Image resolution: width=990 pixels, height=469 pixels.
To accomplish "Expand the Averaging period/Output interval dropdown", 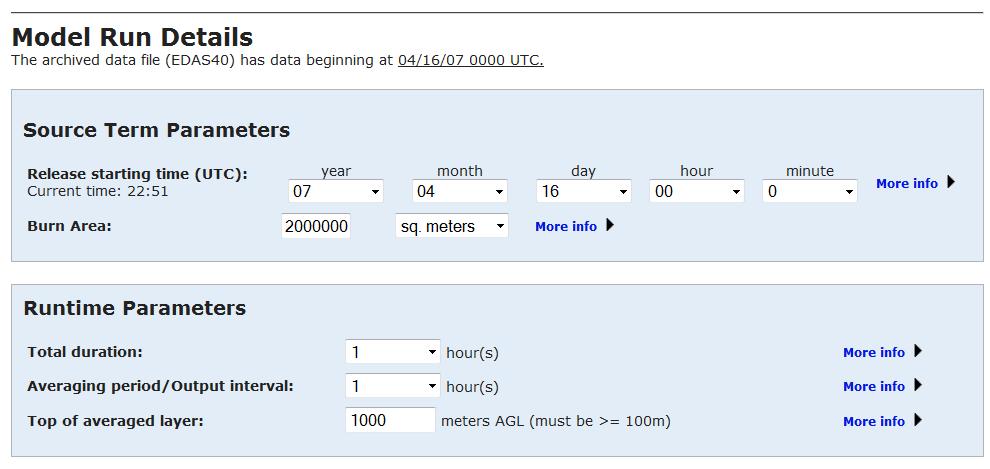I will pyautogui.click(x=393, y=386).
